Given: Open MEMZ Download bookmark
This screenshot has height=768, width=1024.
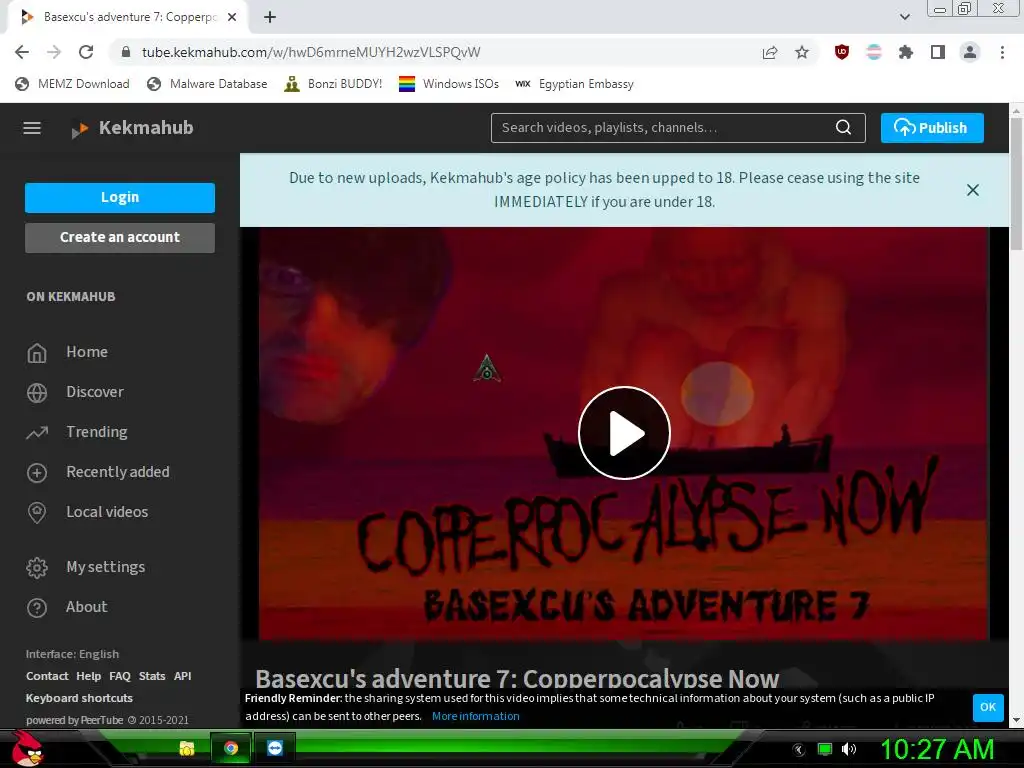Looking at the screenshot, I should click(72, 84).
